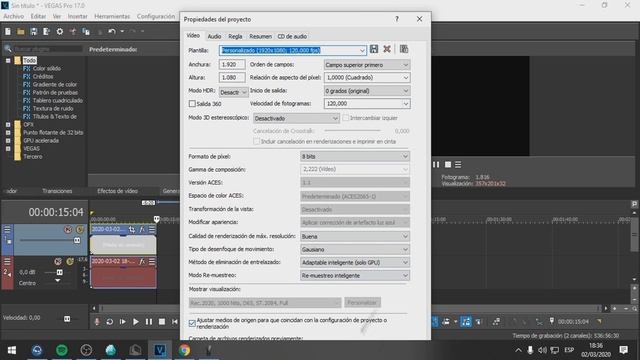Expand the GPU acelerada folder
640x360 pixels.
click(x=8, y=140)
